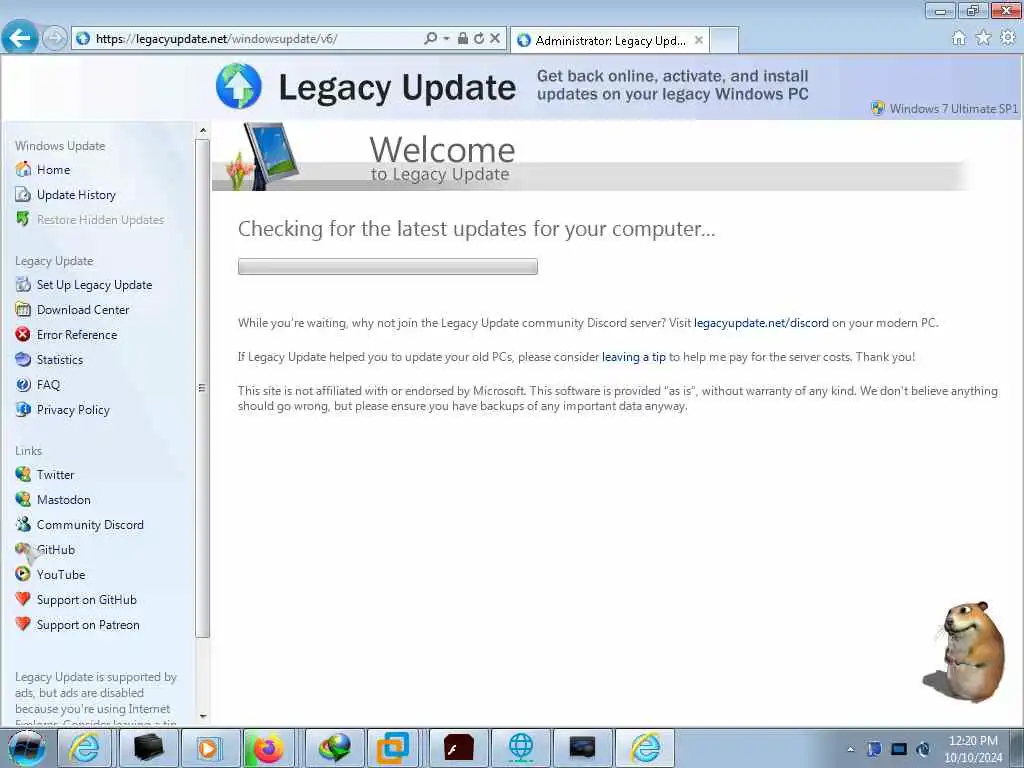Click the YouTube play icon
The width and height of the screenshot is (1024, 768).
[23, 574]
